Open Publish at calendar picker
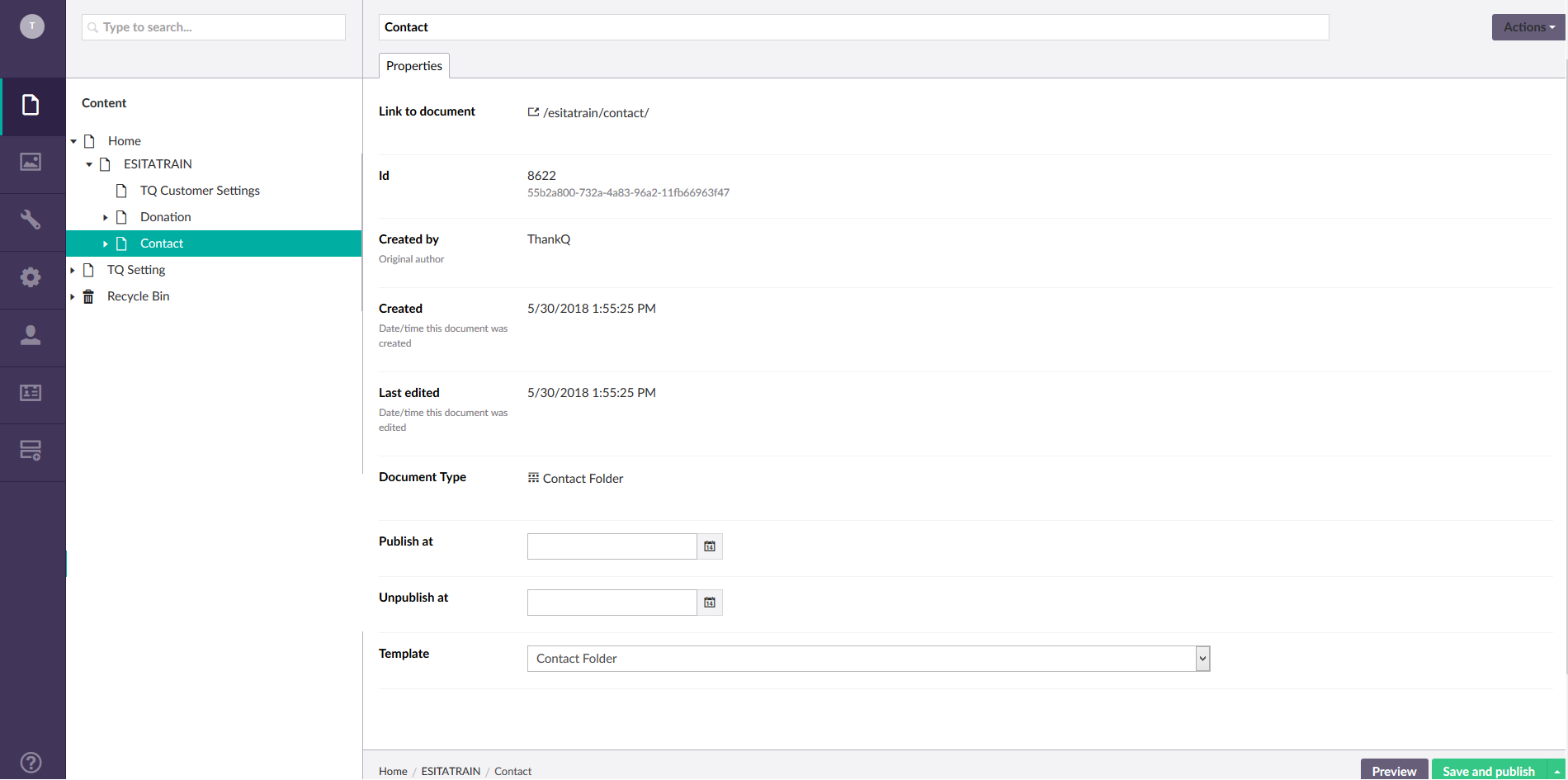Viewport: 1568px width, 780px height. 710,546
